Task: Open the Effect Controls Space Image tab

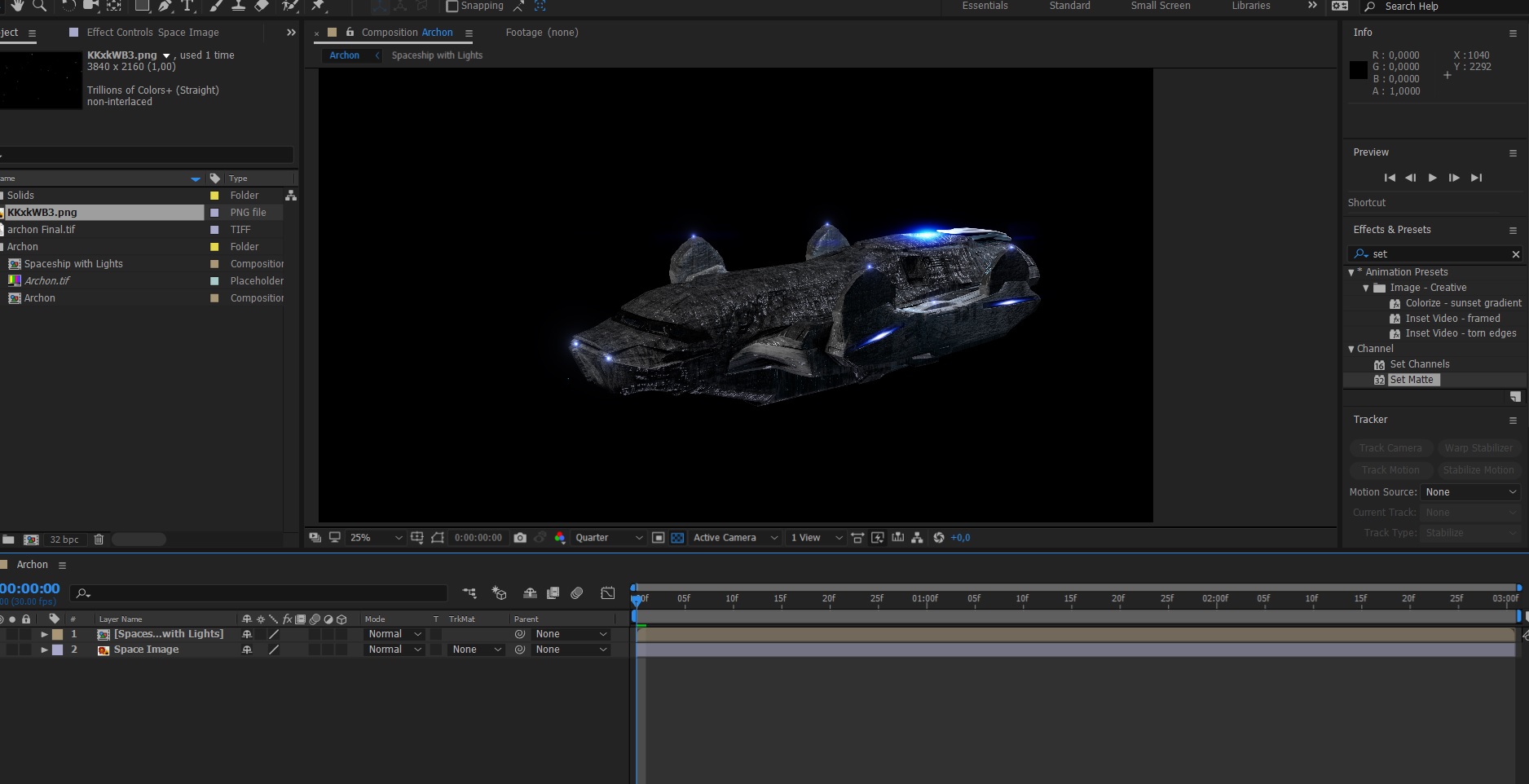Action: [152, 33]
